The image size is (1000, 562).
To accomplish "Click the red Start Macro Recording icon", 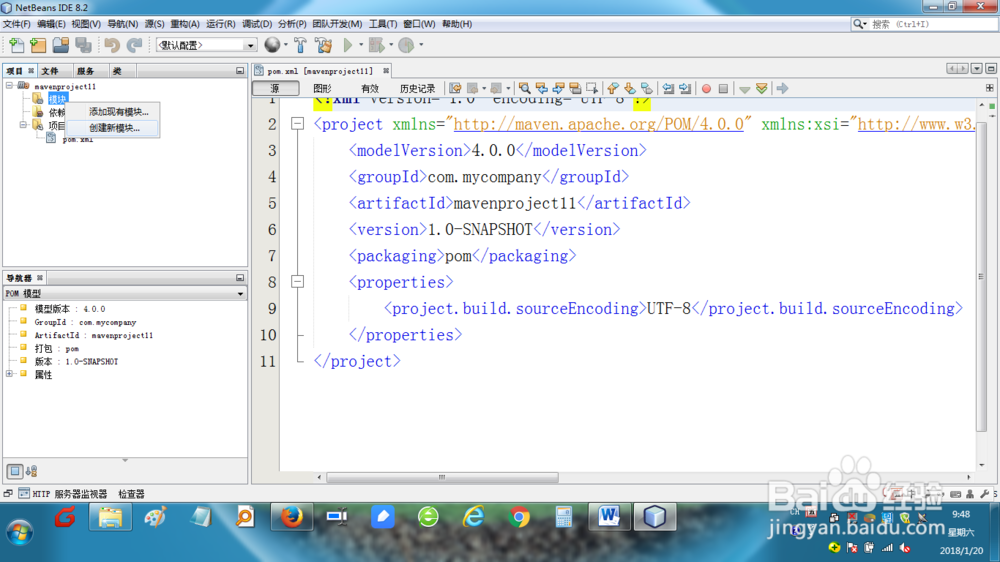I will point(706,89).
